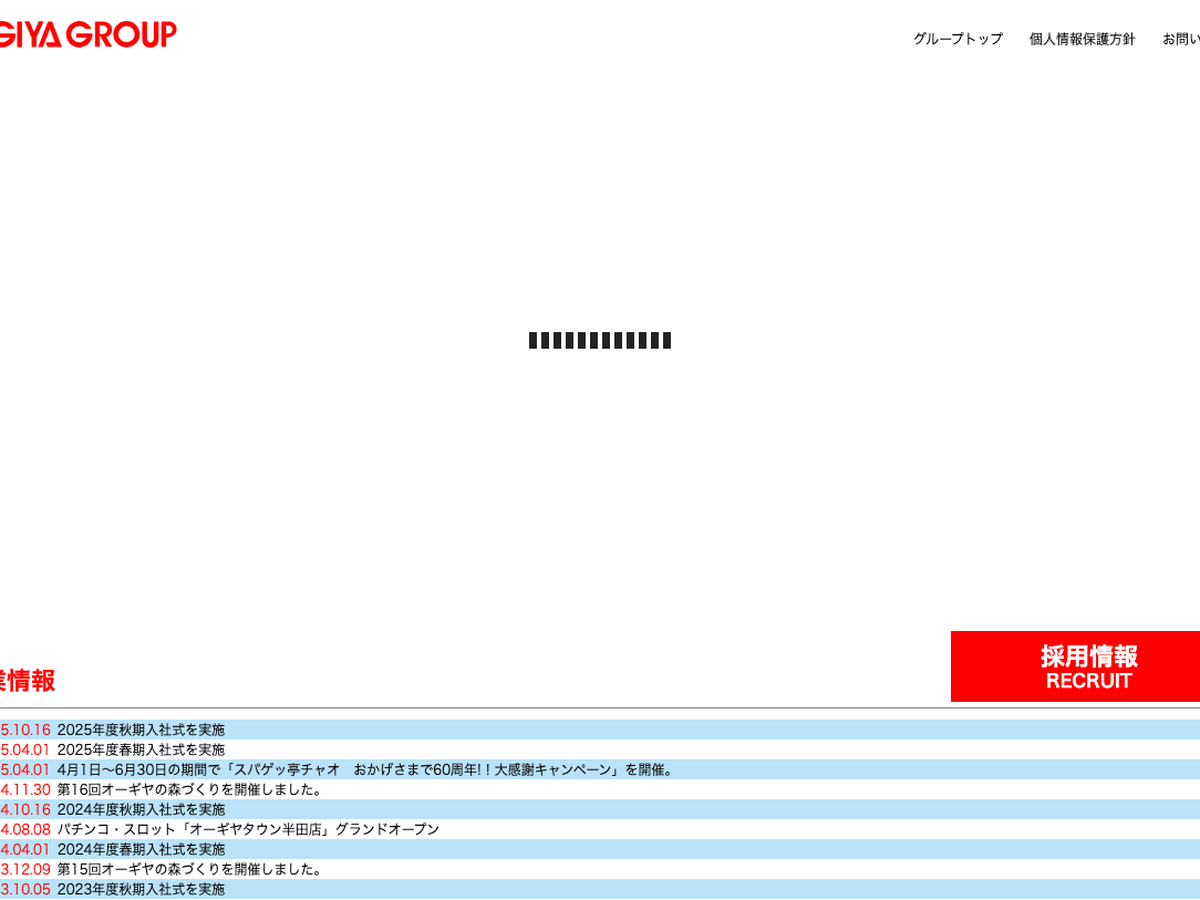Click the red date ending in 10.05
The height and width of the screenshot is (900, 1200).
(x=25, y=889)
